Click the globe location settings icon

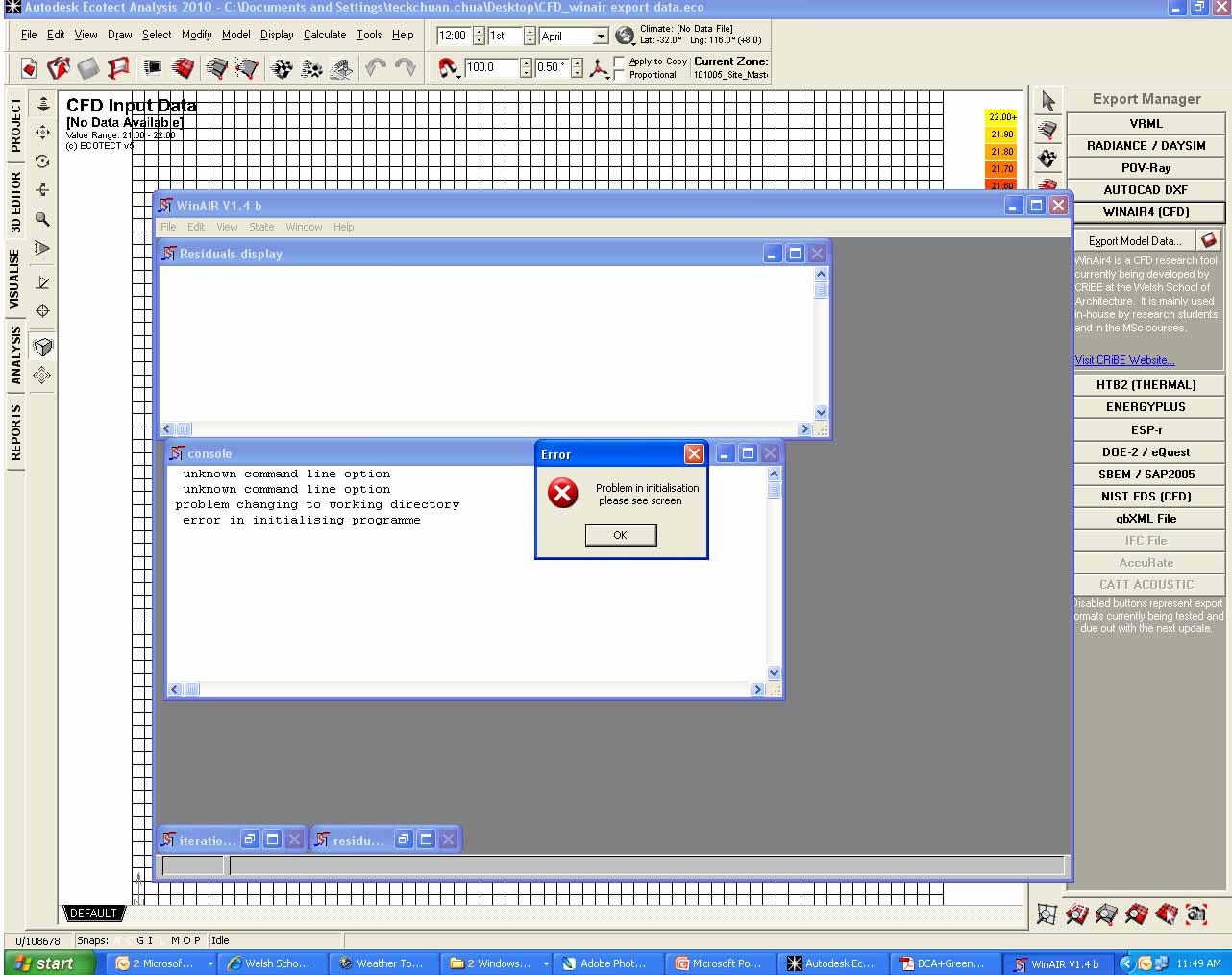coord(625,36)
